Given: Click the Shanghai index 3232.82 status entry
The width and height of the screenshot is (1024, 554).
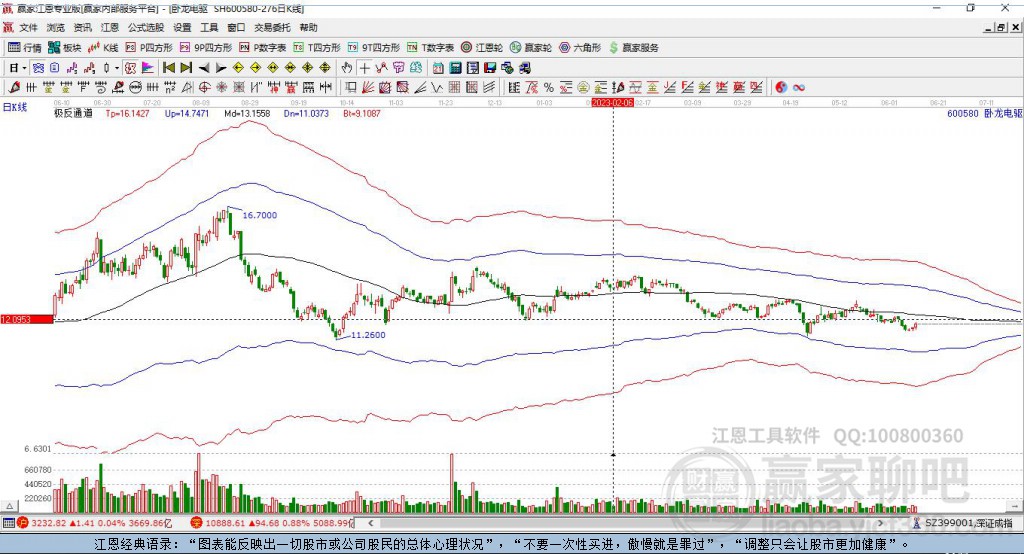Looking at the screenshot, I should pos(94,523).
